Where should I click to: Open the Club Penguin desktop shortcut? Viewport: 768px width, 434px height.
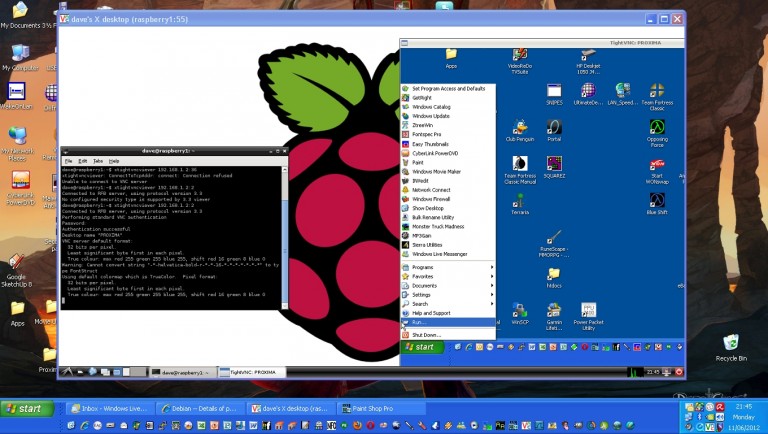520,130
